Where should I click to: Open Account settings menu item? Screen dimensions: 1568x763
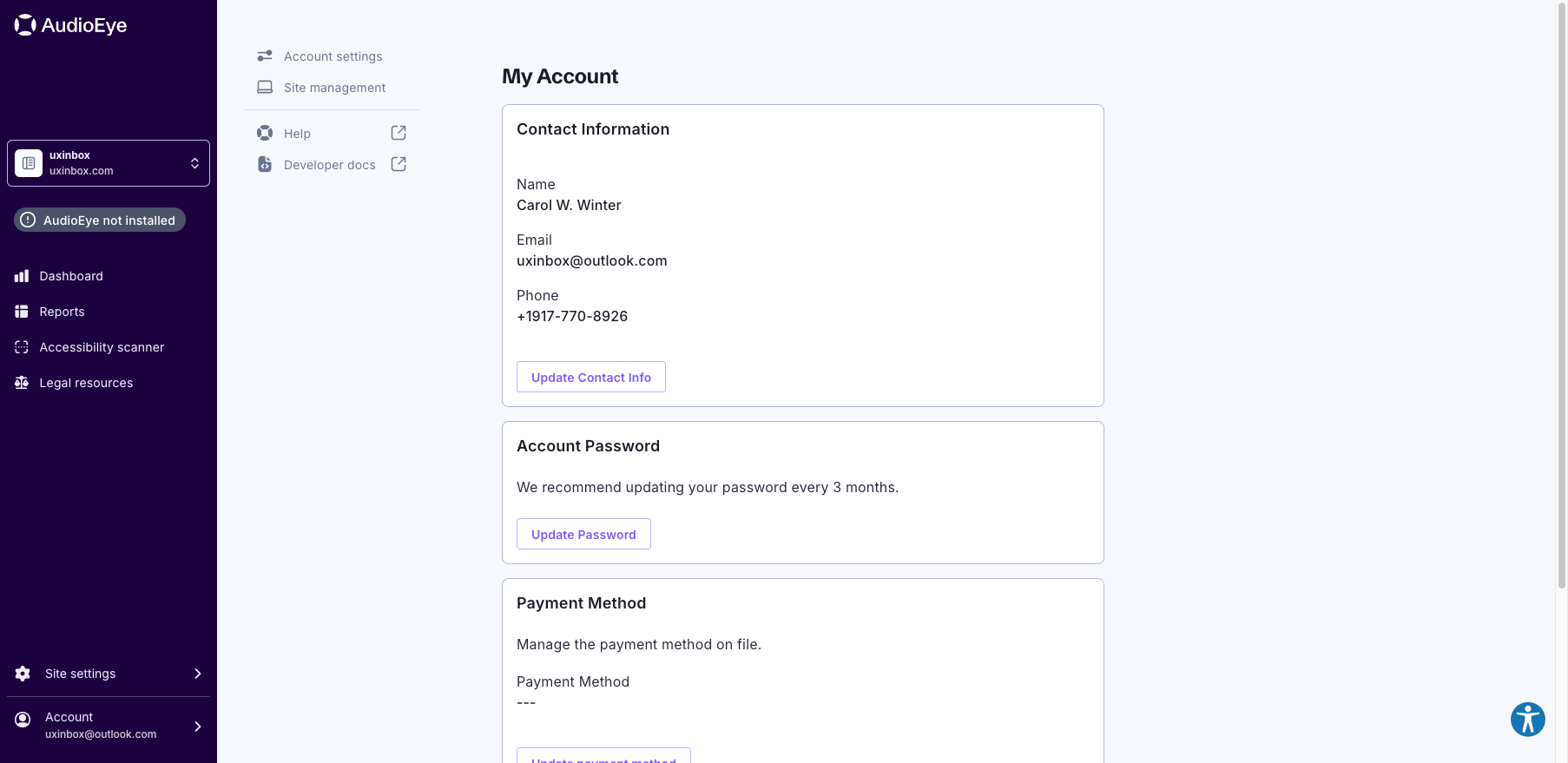332,56
